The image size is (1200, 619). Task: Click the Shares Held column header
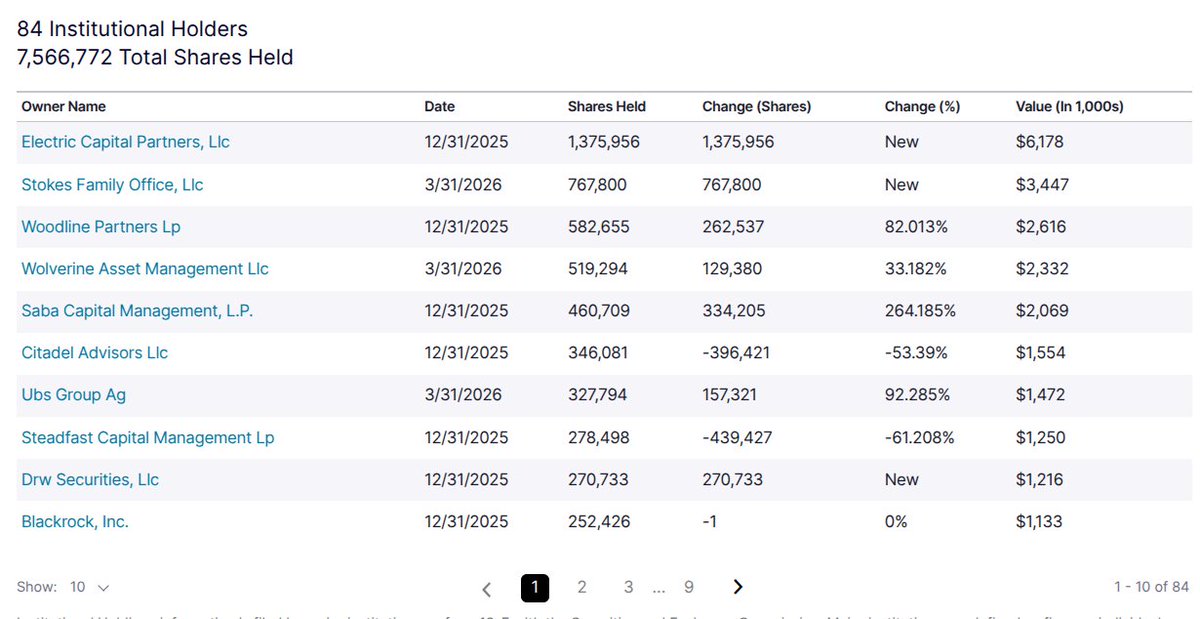pos(607,106)
